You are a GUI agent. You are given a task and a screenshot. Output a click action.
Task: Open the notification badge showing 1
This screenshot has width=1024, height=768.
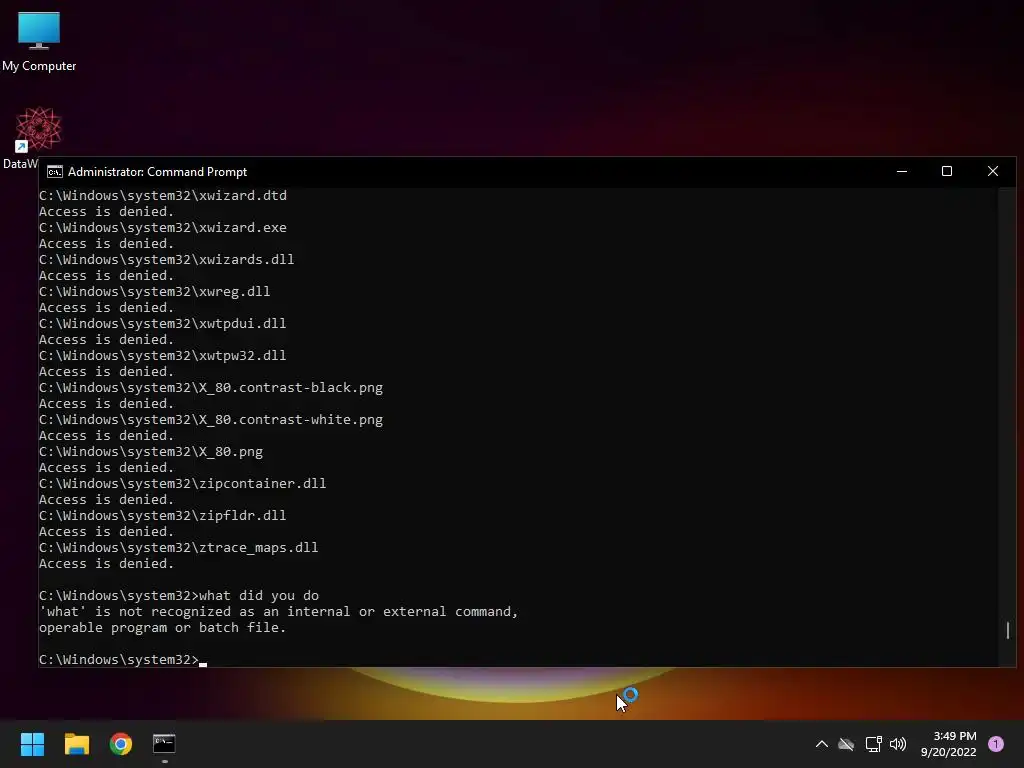pyautogui.click(x=996, y=744)
